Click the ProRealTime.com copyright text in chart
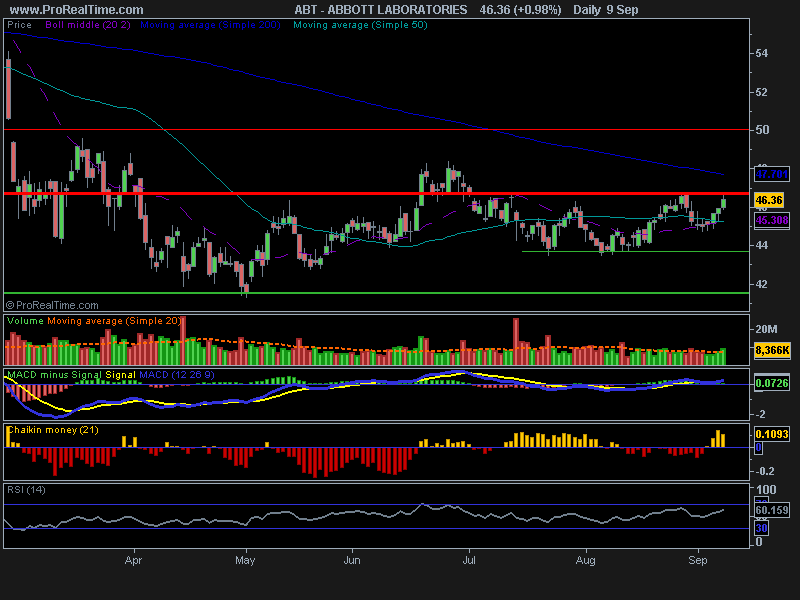The width and height of the screenshot is (800, 600). click(x=52, y=305)
